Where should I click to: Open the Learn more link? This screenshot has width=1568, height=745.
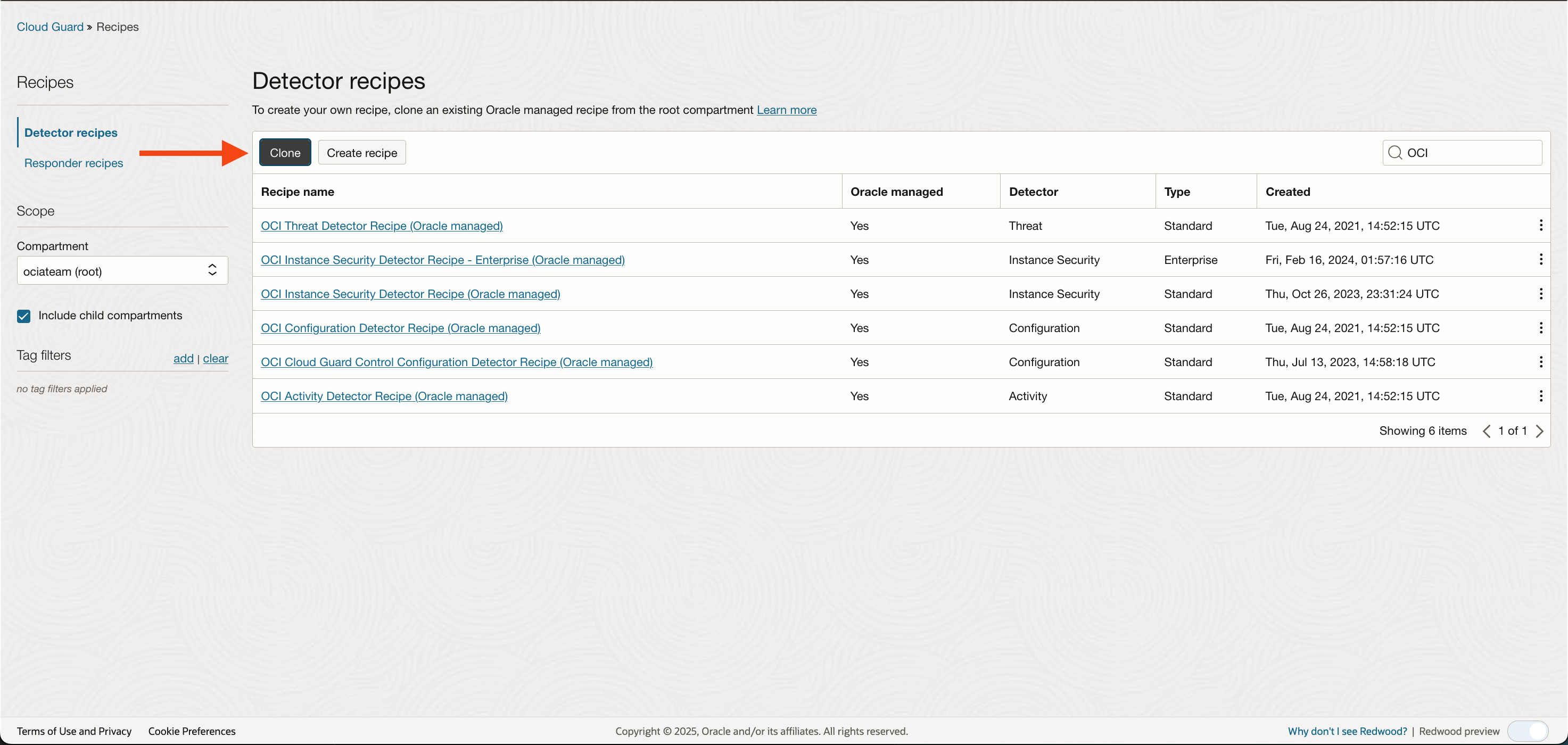[x=787, y=110]
